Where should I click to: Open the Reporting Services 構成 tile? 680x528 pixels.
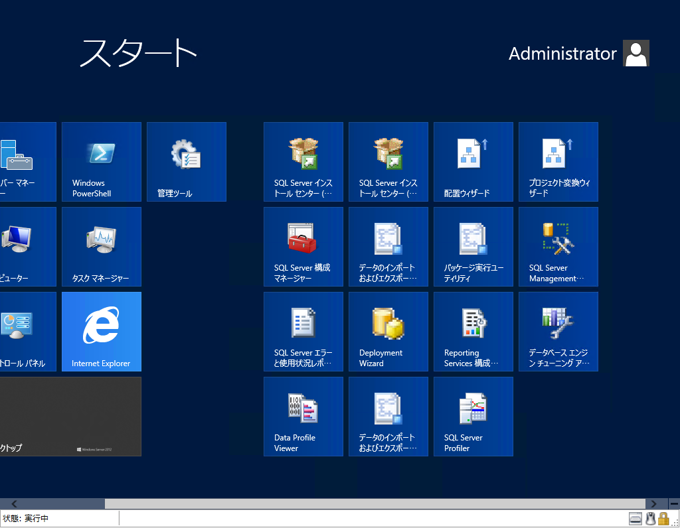[x=473, y=332]
